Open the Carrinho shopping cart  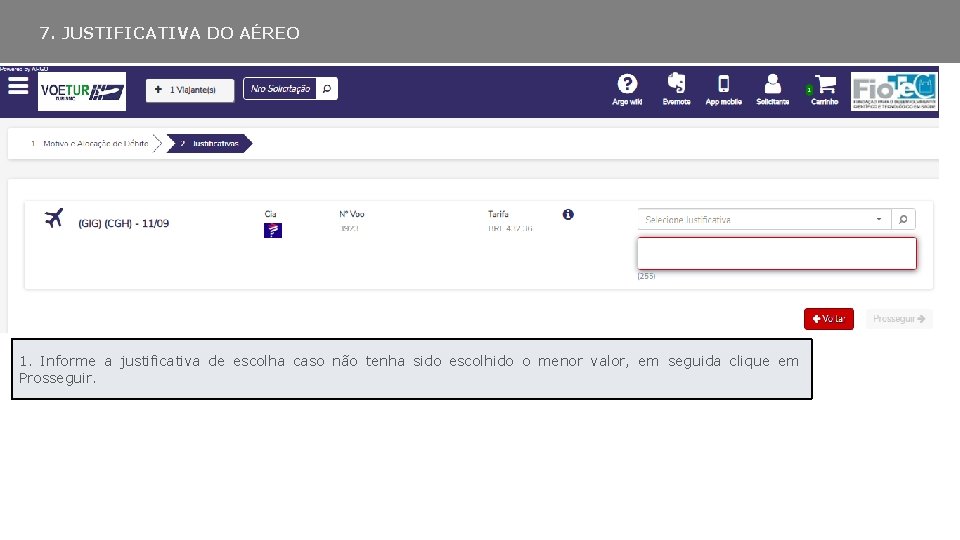pos(824,89)
